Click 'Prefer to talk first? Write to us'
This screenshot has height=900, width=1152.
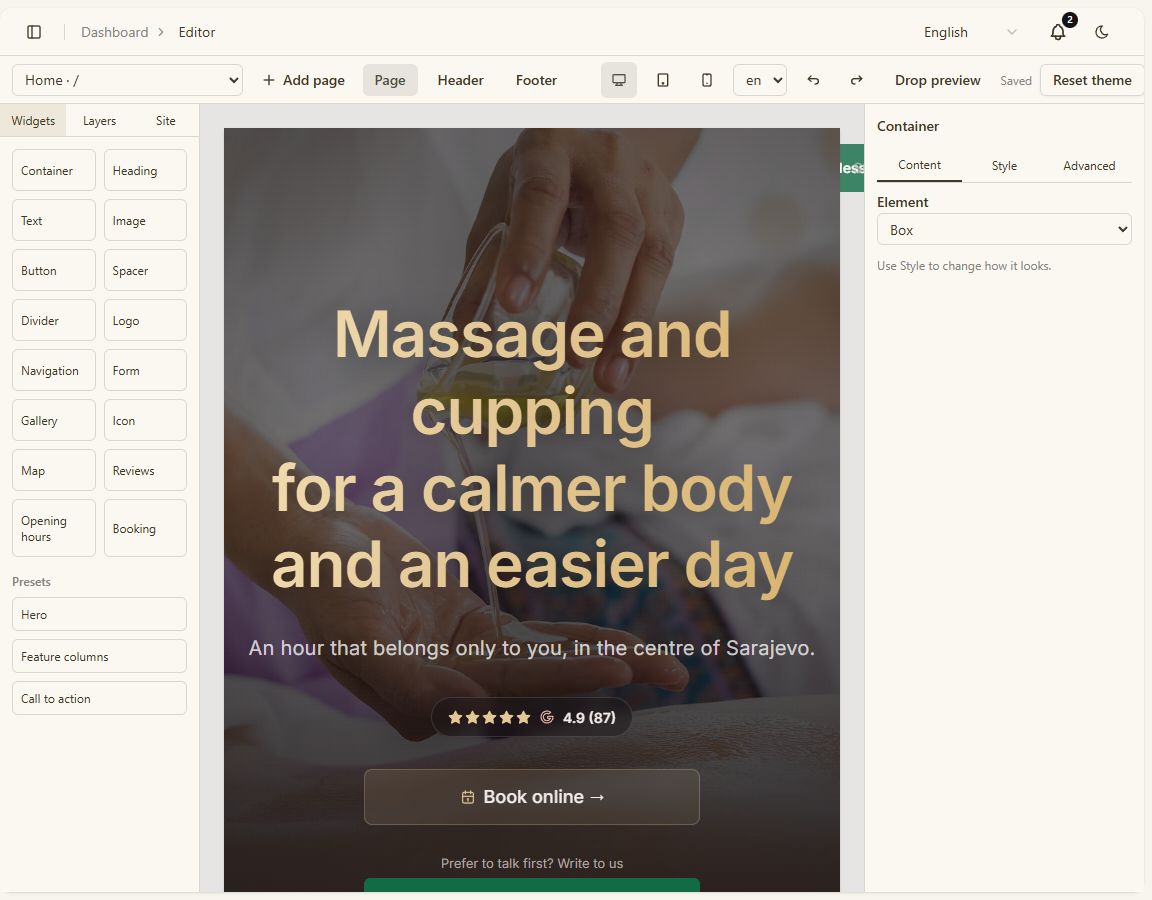tap(532, 863)
